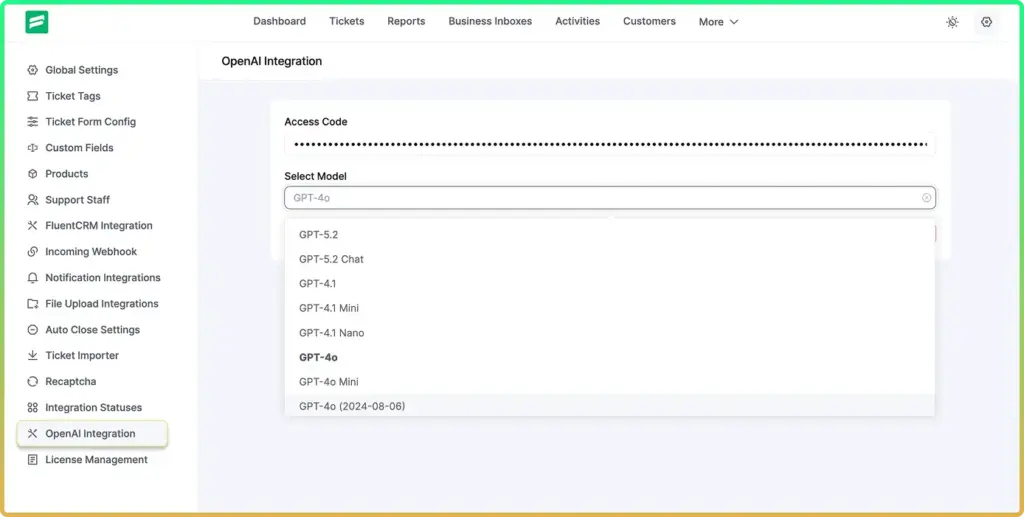Click the License Management document icon

click(x=32, y=460)
